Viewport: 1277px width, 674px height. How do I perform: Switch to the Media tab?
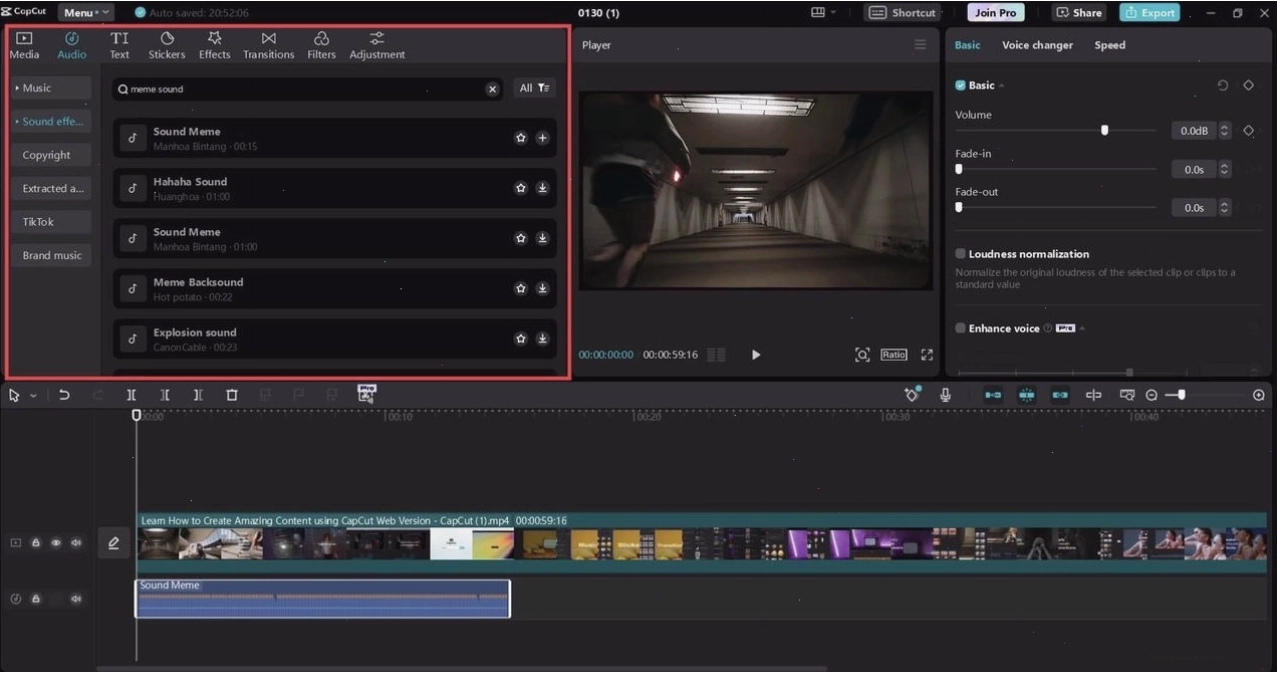tap(25, 46)
